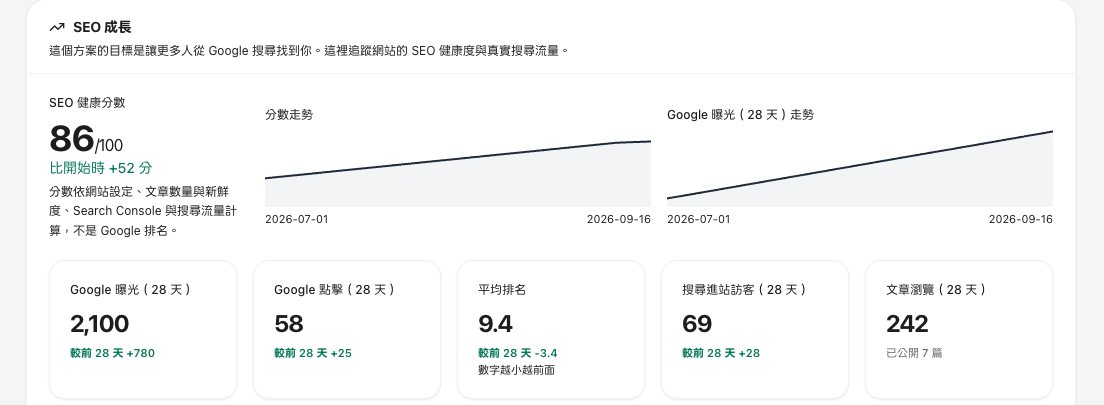
Task: Click the SEO 成長 trend arrow icon
Action: click(x=57, y=27)
